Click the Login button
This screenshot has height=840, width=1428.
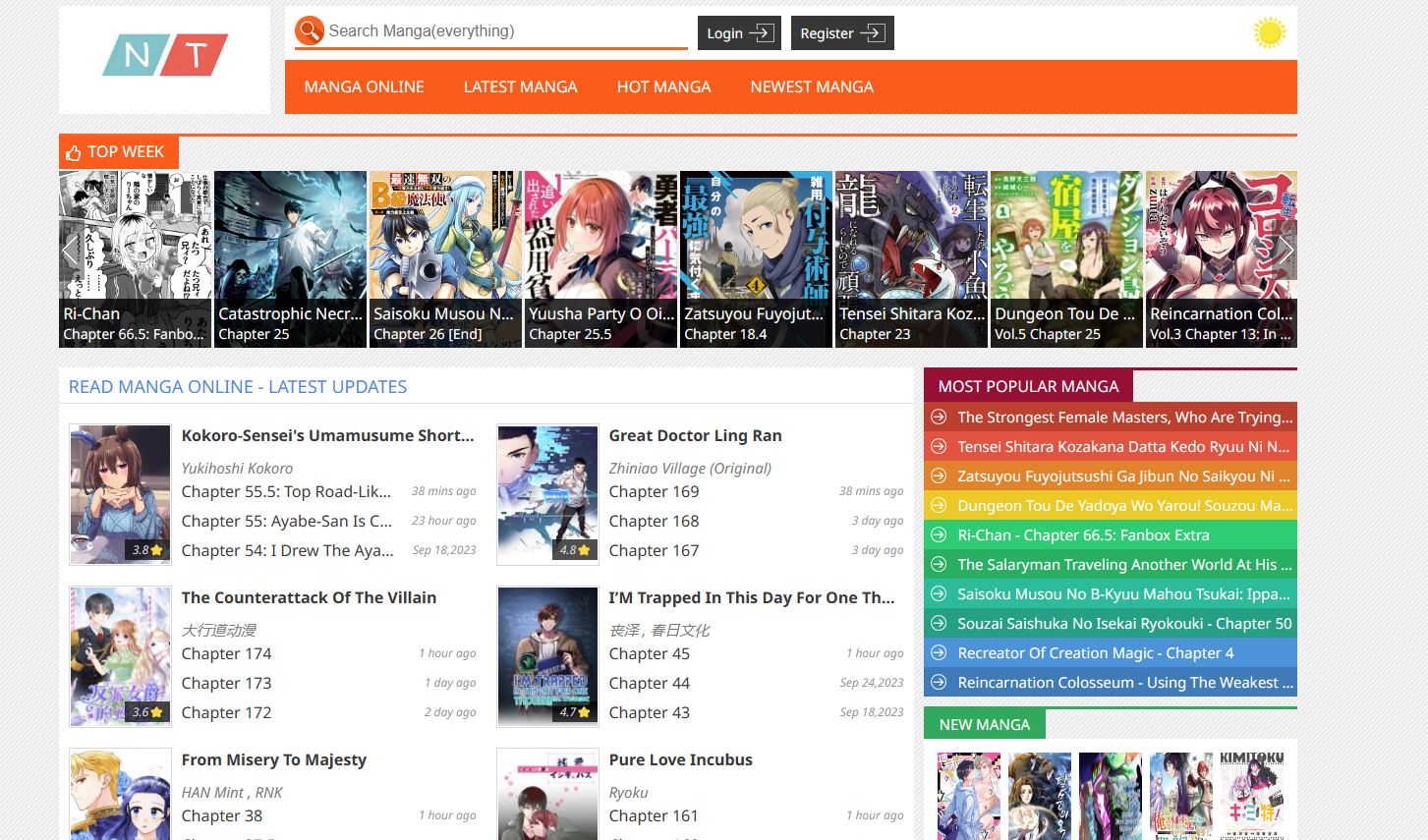click(x=739, y=33)
